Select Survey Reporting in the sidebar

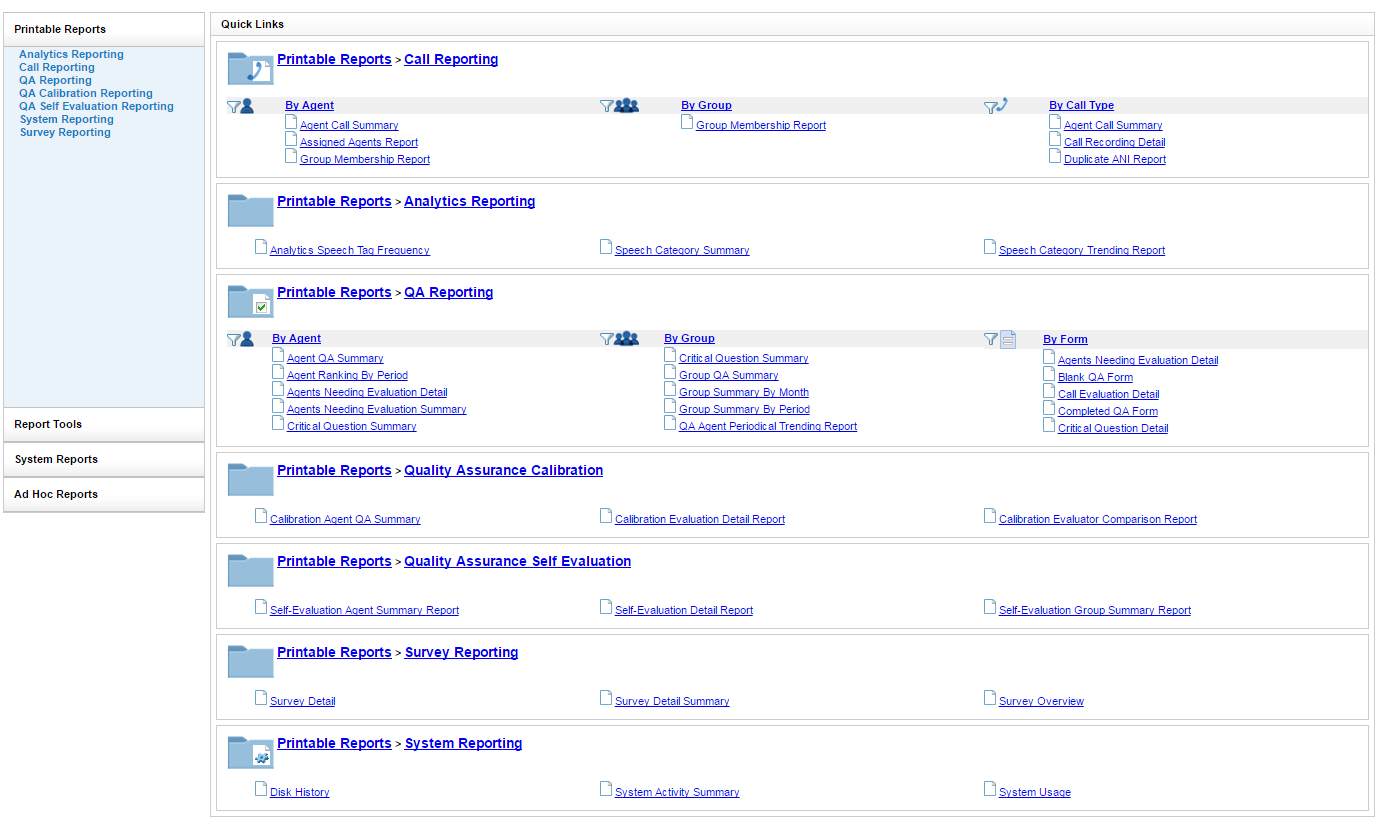[65, 132]
